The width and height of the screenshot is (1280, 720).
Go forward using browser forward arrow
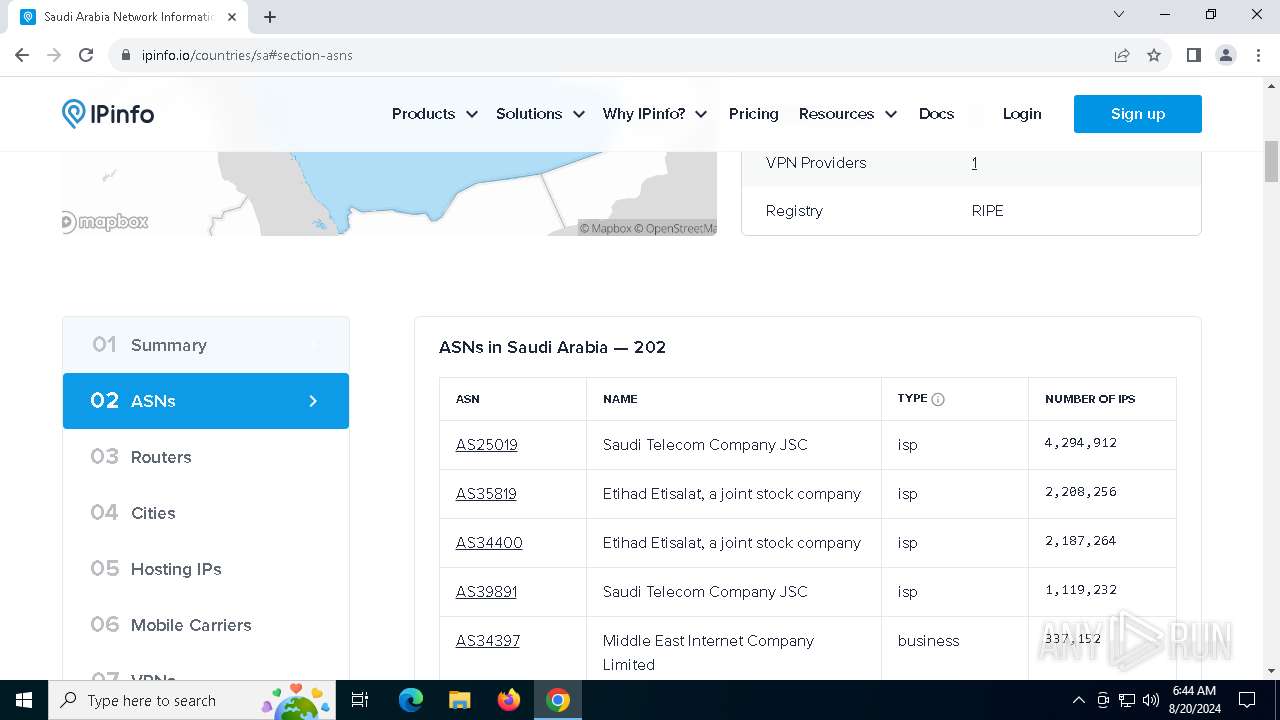[x=54, y=55]
